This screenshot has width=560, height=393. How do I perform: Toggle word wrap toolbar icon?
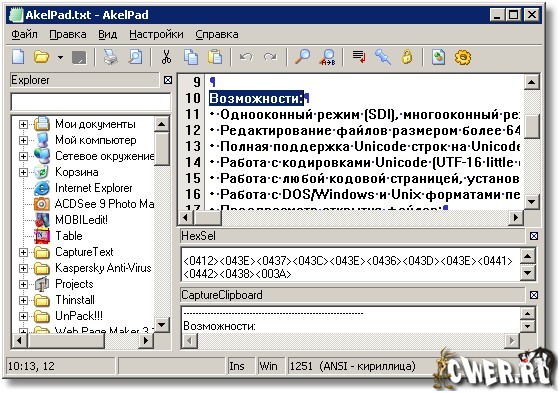pyautogui.click(x=359, y=57)
